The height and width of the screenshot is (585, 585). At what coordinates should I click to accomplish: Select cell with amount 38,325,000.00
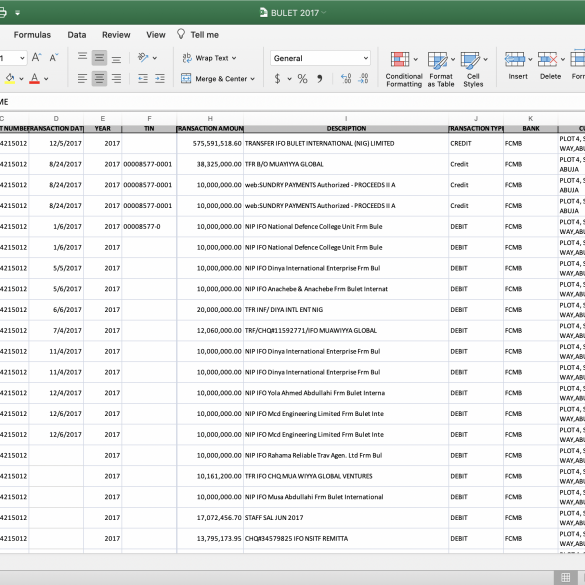click(210, 164)
